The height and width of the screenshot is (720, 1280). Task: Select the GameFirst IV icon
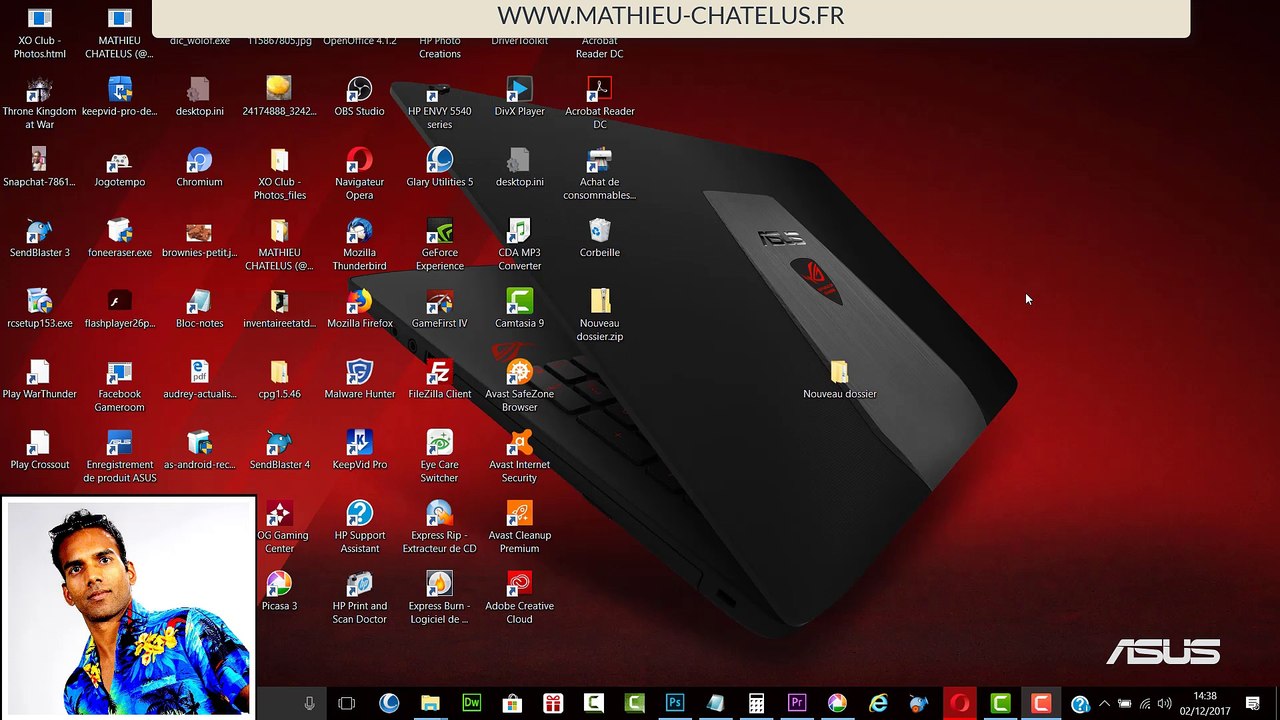point(439,309)
